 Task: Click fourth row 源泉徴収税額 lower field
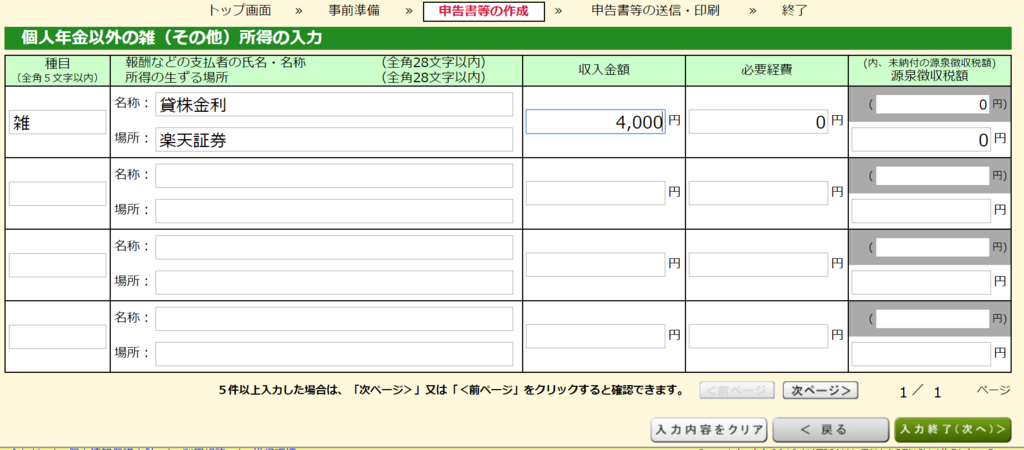pyautogui.click(x=921, y=353)
